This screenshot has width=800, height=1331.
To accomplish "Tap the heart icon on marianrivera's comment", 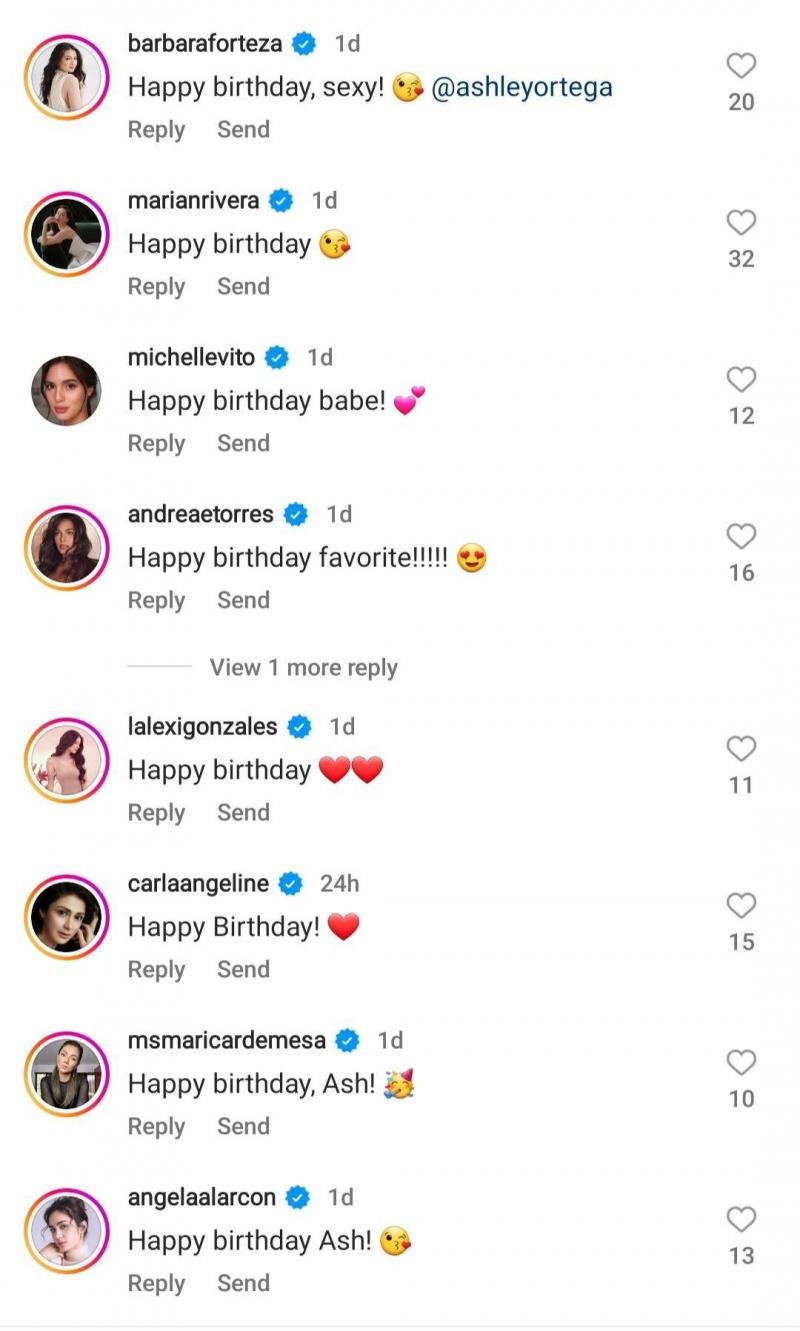I will click(741, 222).
